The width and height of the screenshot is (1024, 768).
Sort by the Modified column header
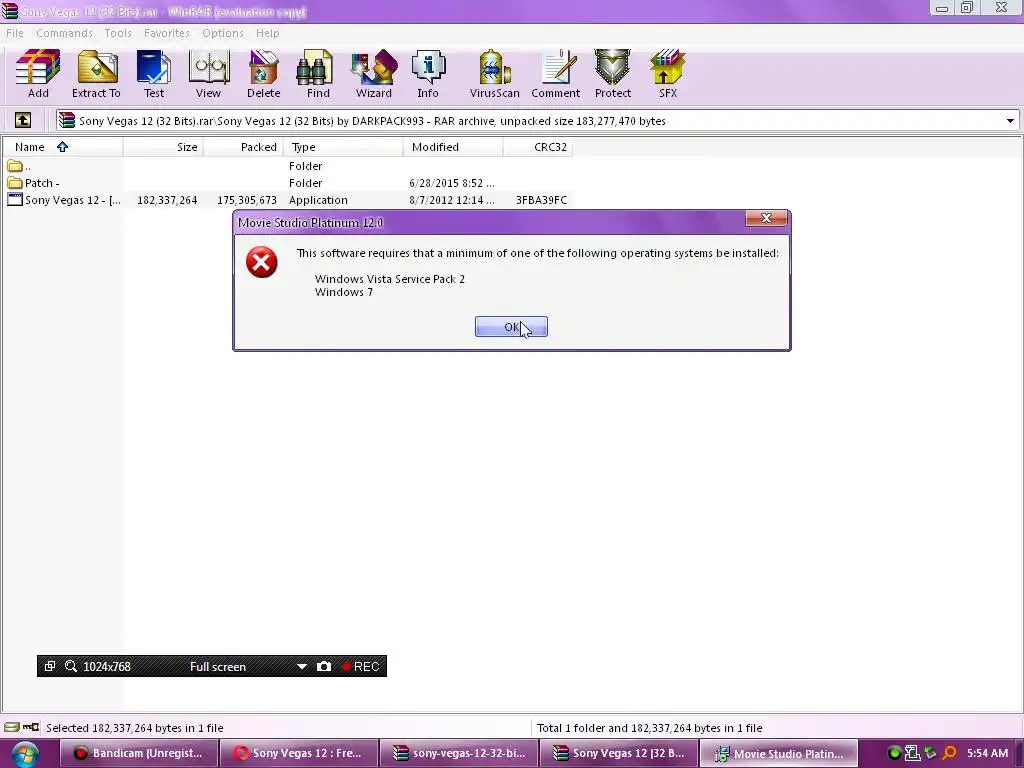click(453, 147)
